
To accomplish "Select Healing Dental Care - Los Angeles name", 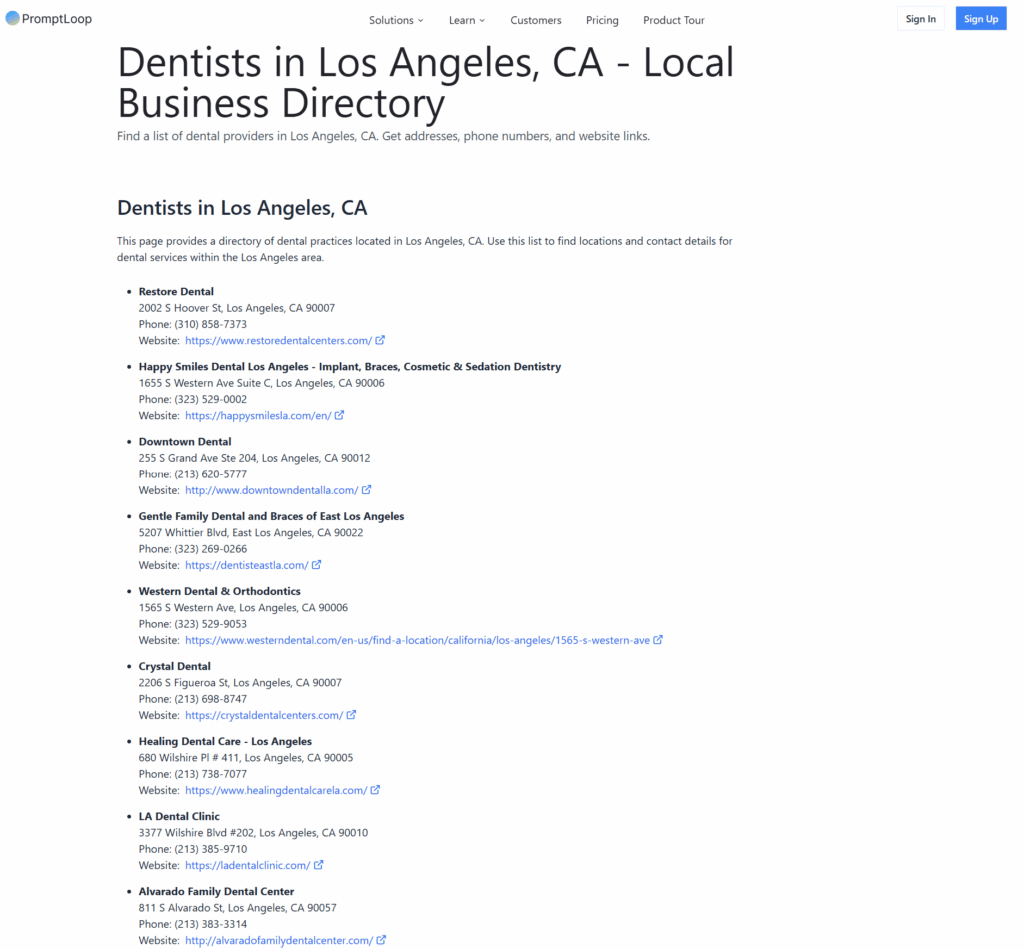I will [x=225, y=741].
